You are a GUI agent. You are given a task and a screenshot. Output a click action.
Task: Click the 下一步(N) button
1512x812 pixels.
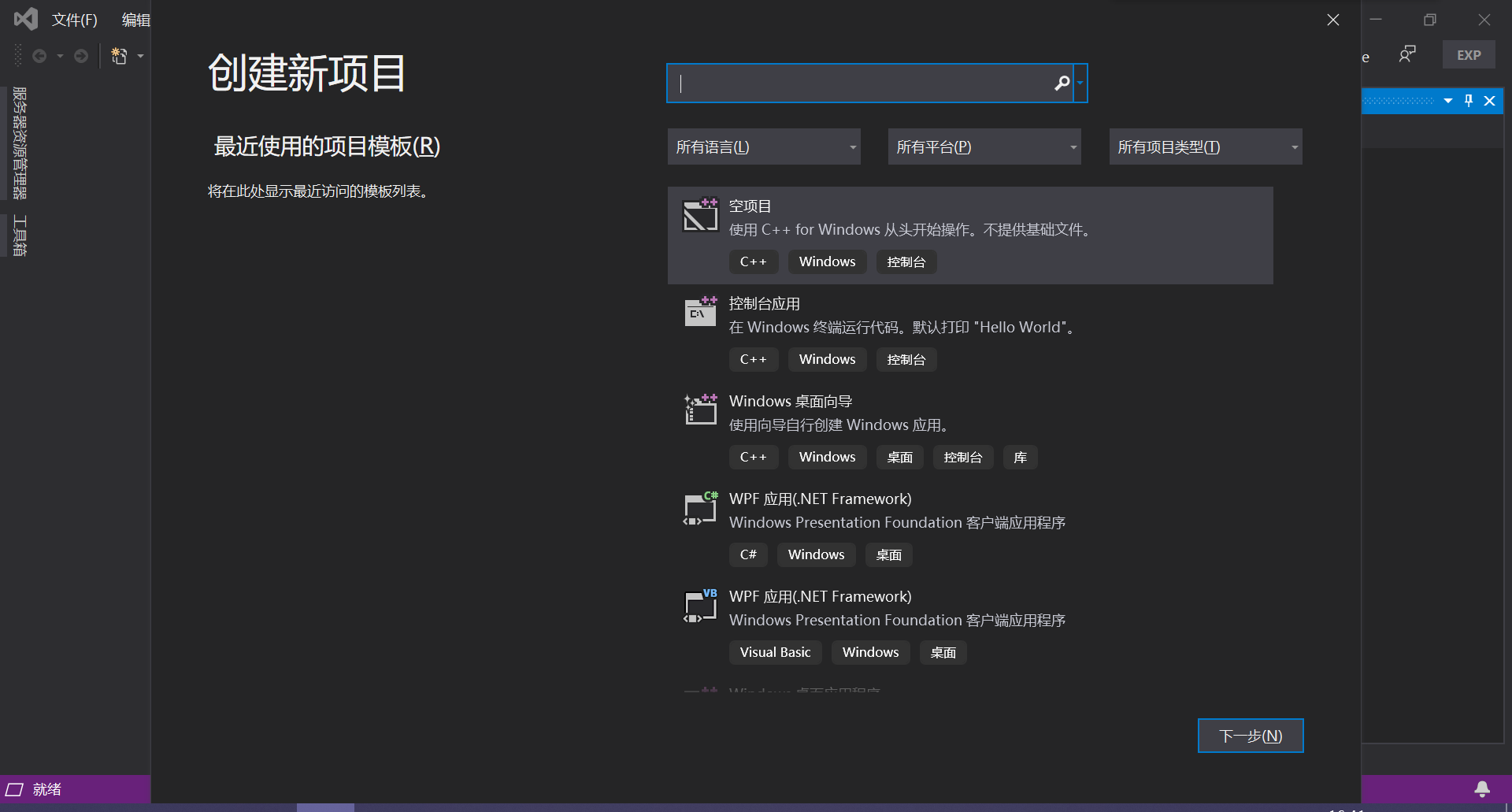pyautogui.click(x=1250, y=735)
